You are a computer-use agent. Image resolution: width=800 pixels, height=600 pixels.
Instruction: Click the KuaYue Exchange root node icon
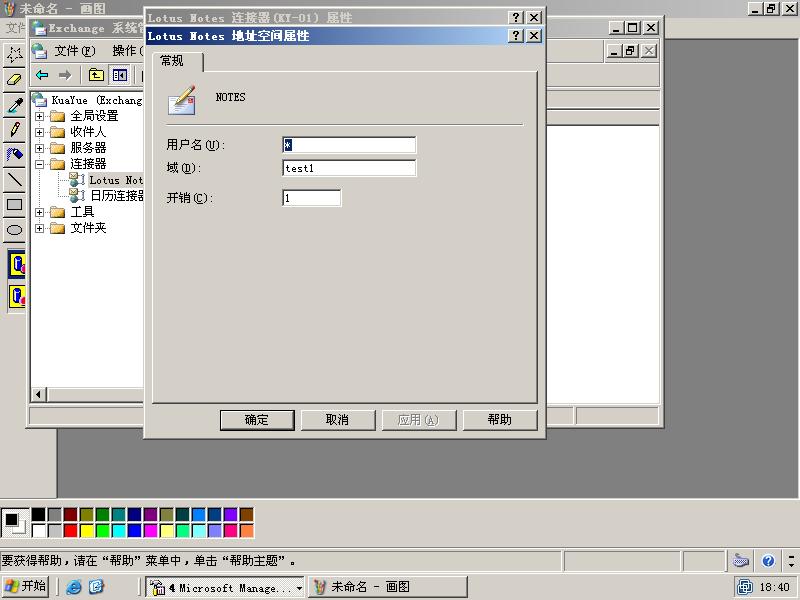click(40, 99)
